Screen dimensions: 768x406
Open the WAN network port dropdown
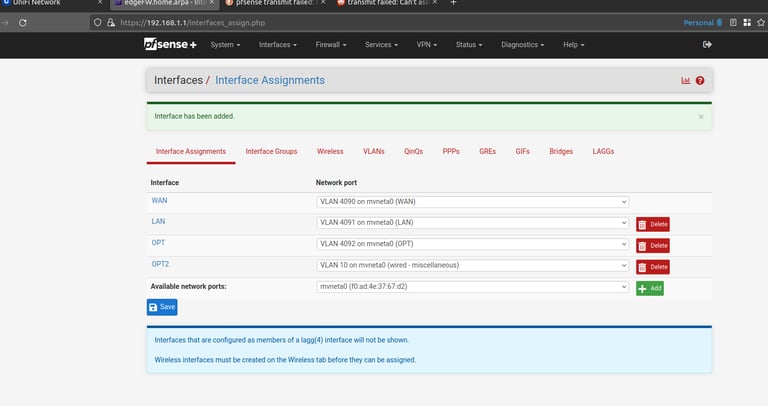click(x=473, y=202)
